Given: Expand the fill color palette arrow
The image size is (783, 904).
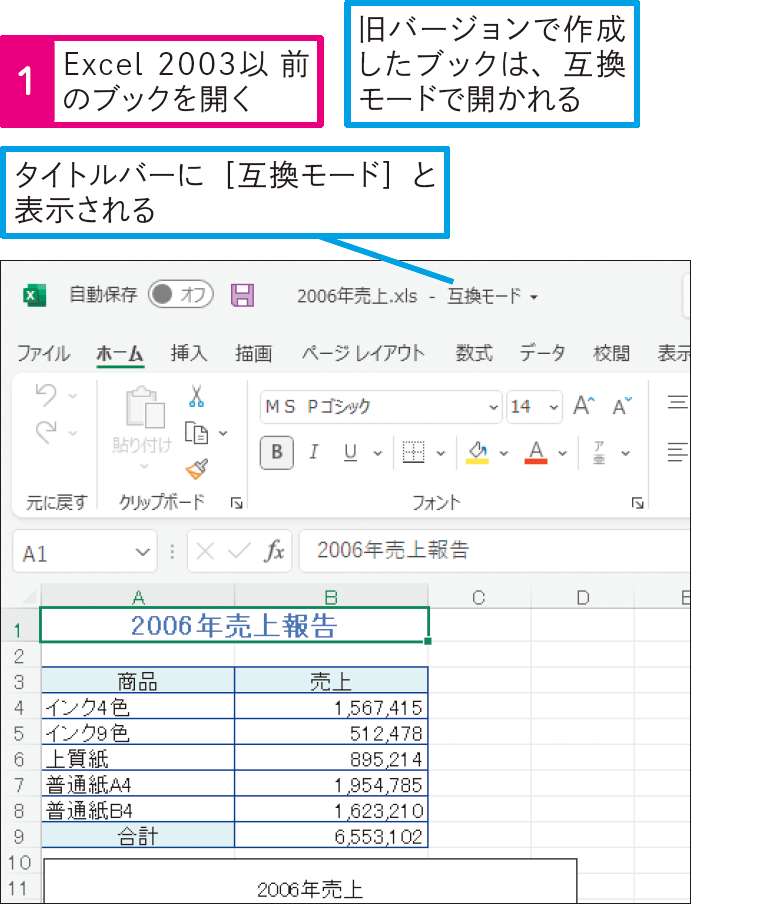Looking at the screenshot, I should click(x=503, y=453).
